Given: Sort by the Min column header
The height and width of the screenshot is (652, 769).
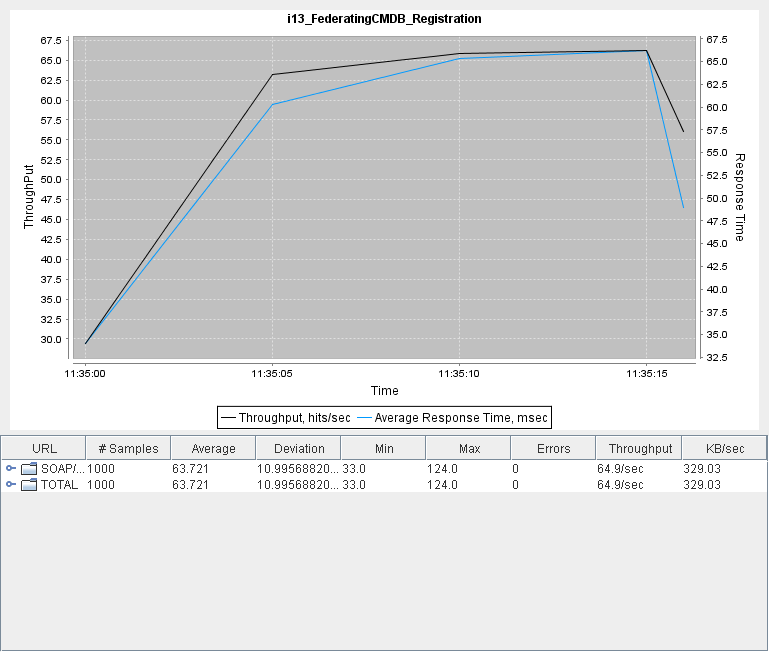Looking at the screenshot, I should click(x=384, y=448).
